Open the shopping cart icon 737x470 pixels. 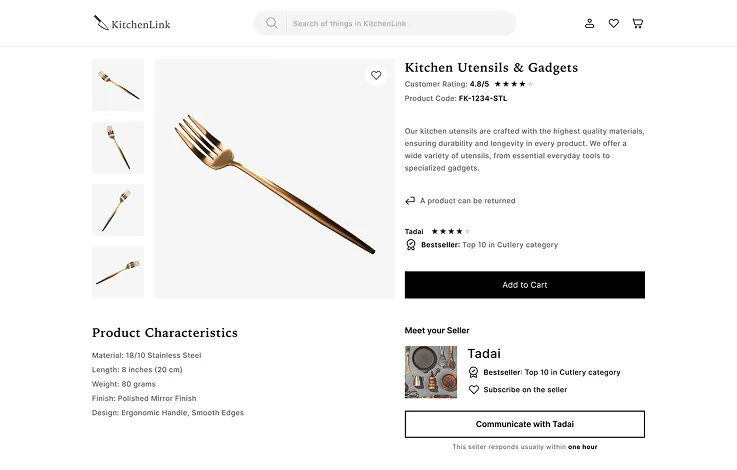(638, 23)
